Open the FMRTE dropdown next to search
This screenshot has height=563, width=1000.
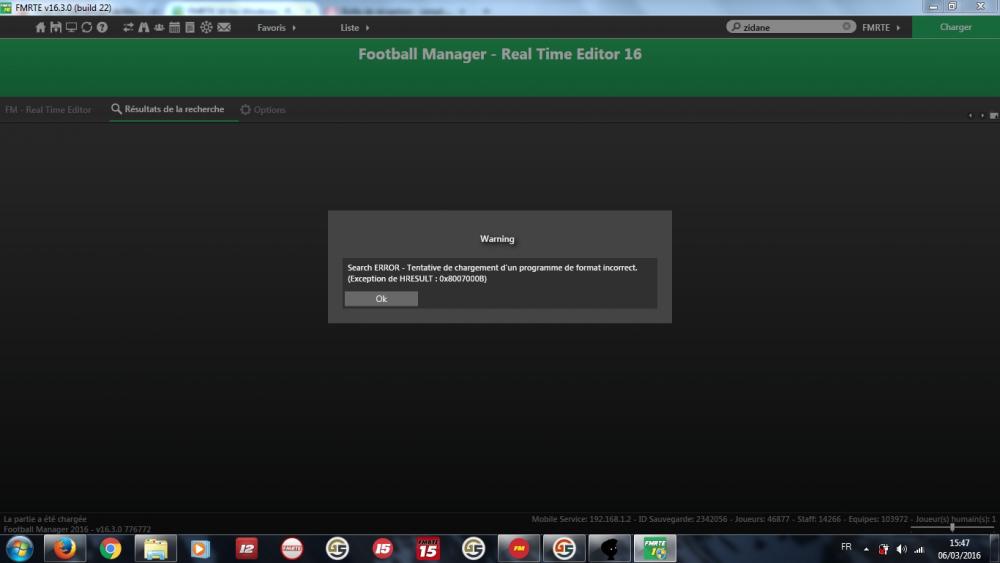pos(881,27)
